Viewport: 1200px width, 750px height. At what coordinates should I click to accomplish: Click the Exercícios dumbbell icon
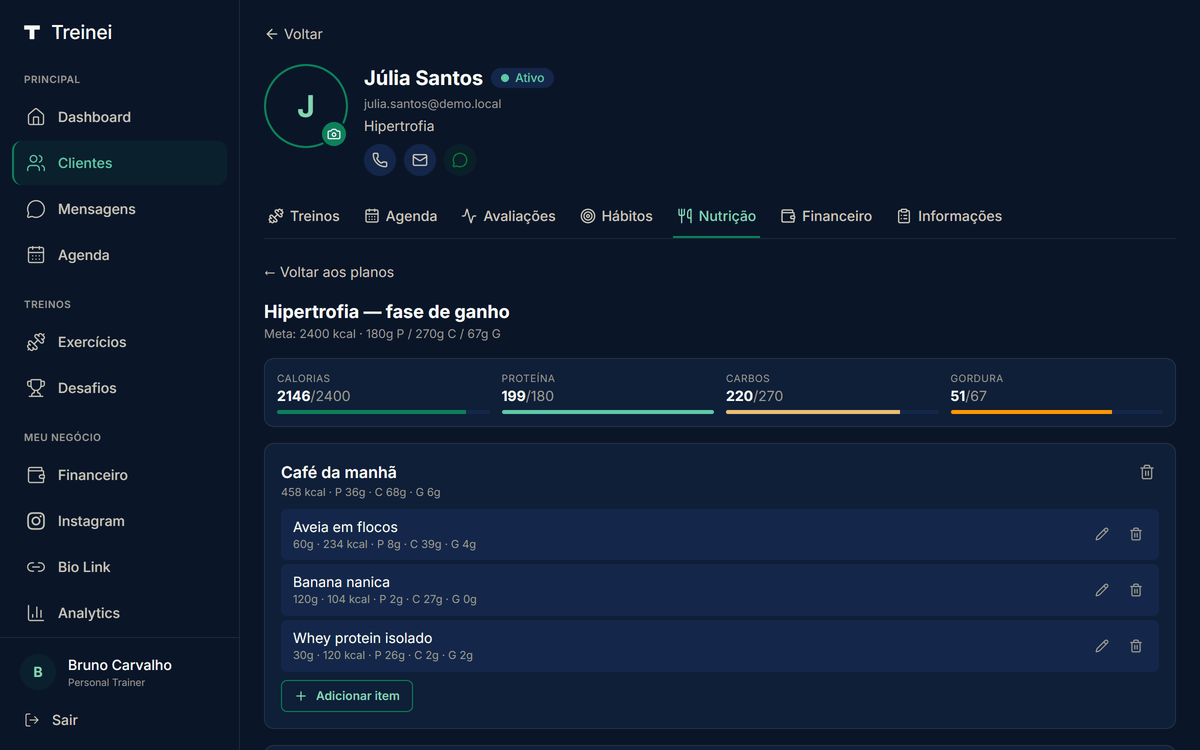(x=36, y=342)
